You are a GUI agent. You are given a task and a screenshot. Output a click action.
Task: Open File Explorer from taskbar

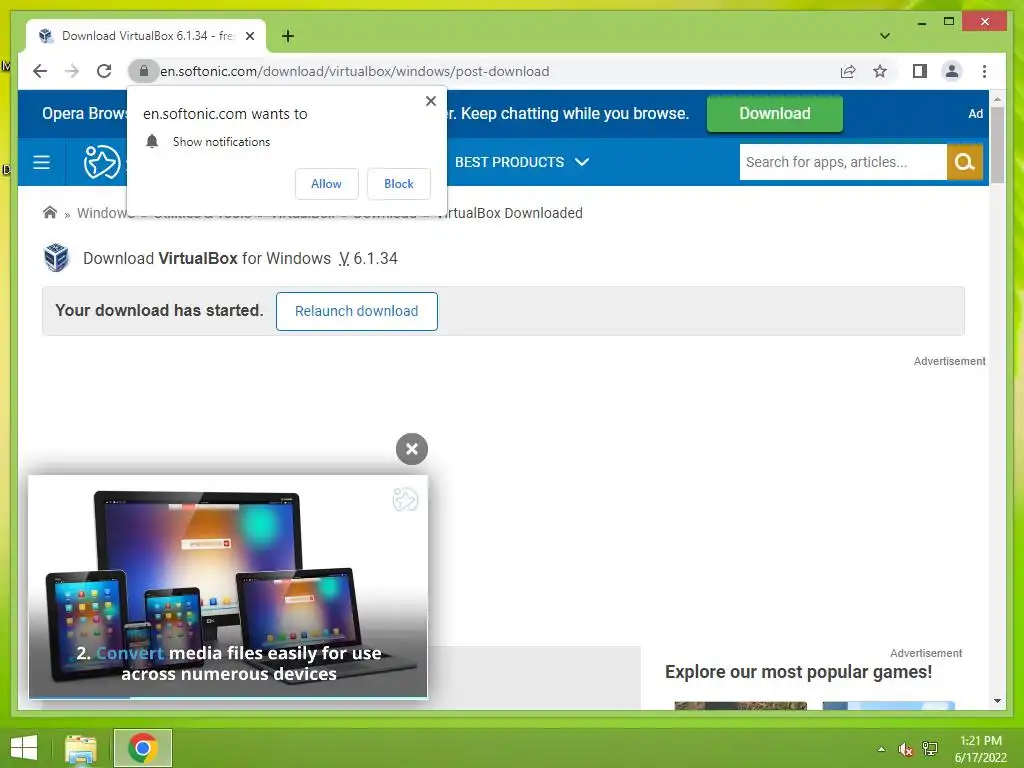(80, 748)
